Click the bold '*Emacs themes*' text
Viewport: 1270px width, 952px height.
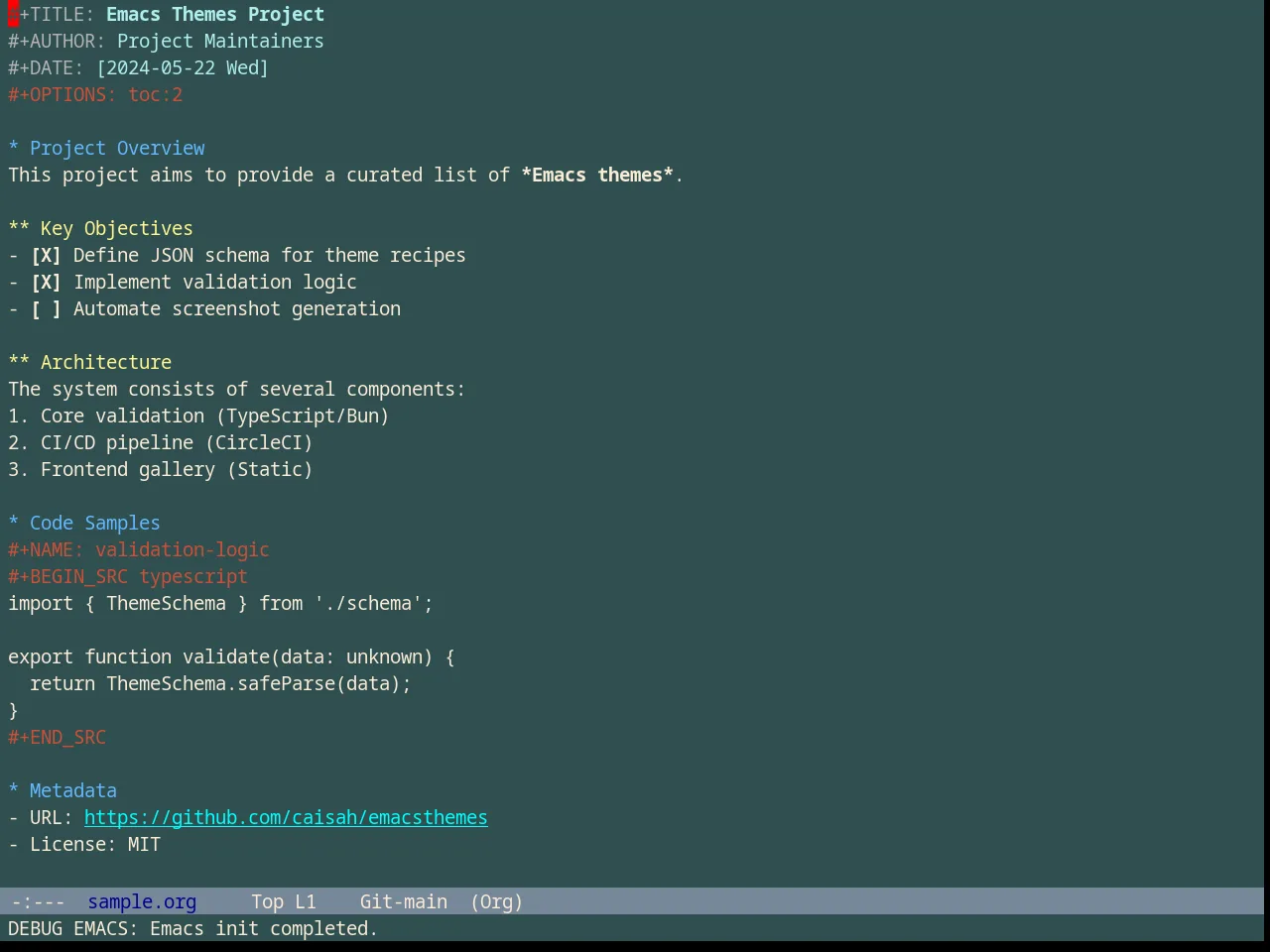pyautogui.click(x=597, y=175)
